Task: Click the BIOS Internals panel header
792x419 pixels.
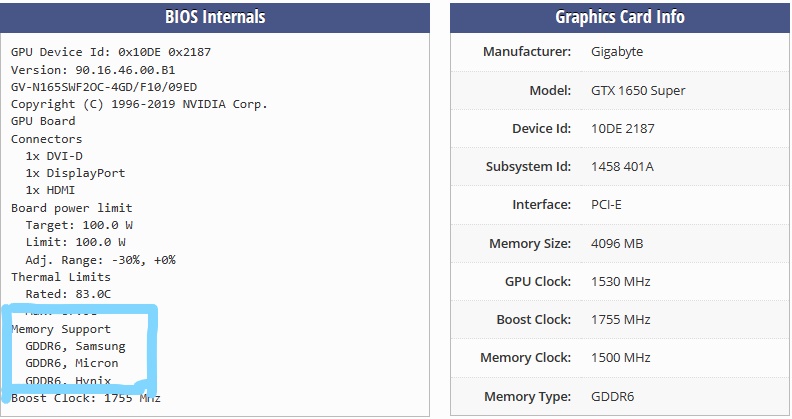Action: [x=215, y=17]
